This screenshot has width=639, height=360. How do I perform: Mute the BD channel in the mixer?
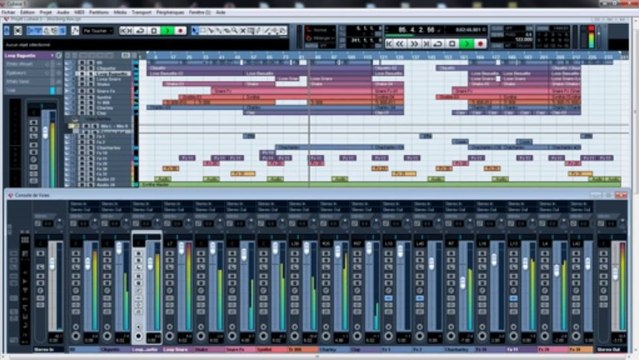[x=76, y=253]
